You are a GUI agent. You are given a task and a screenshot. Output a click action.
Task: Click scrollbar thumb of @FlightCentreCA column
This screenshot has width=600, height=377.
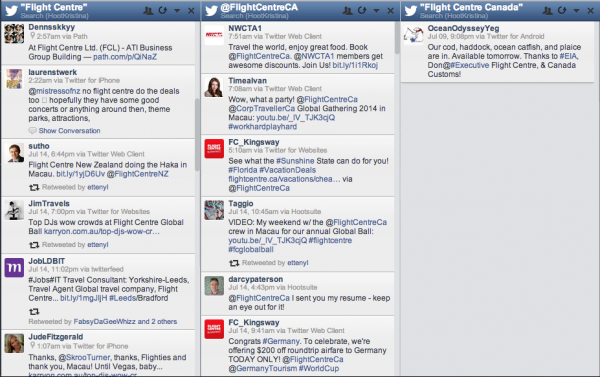tap(397, 38)
